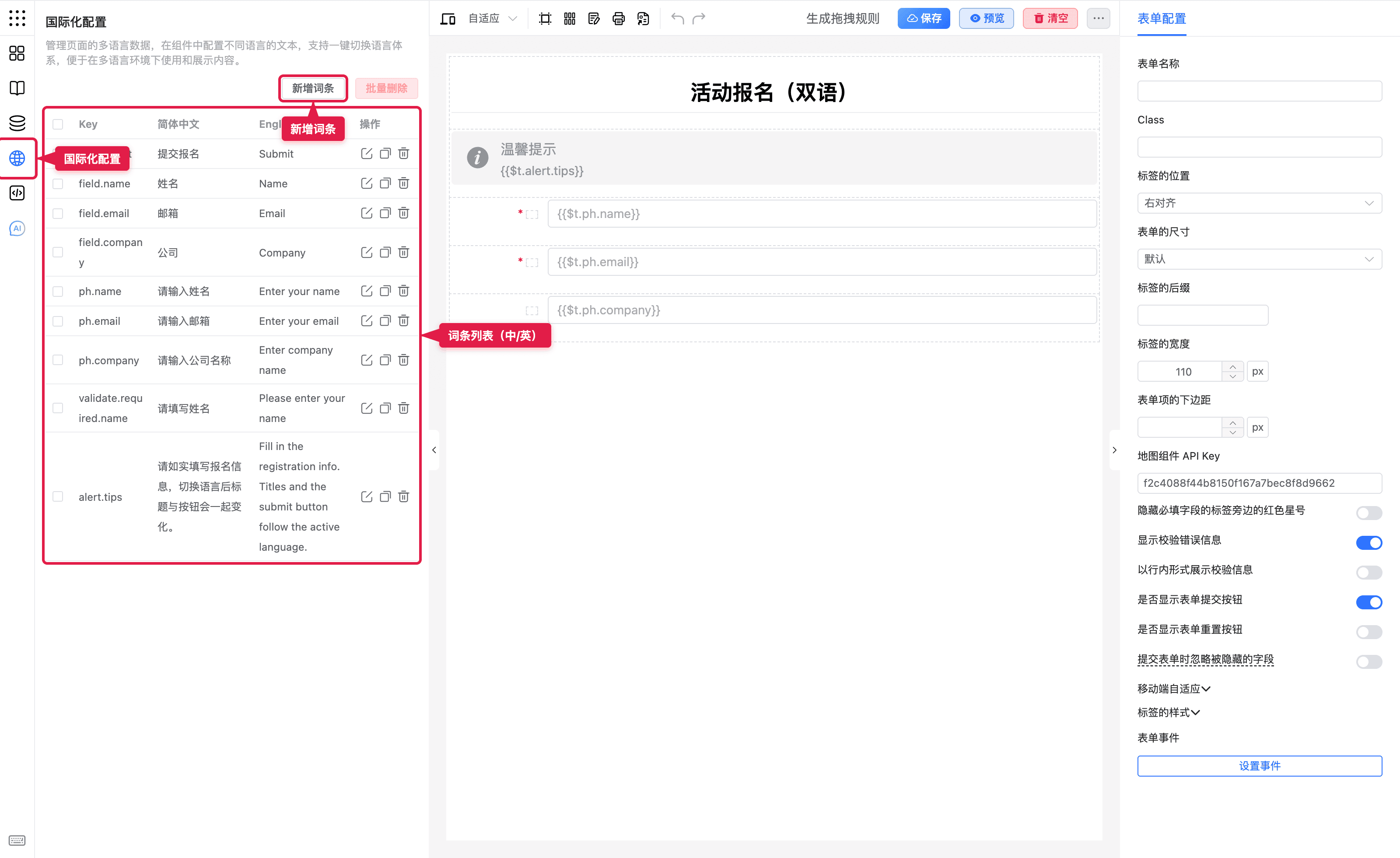
Task: Click the 清空 clear button
Action: 1050,18
